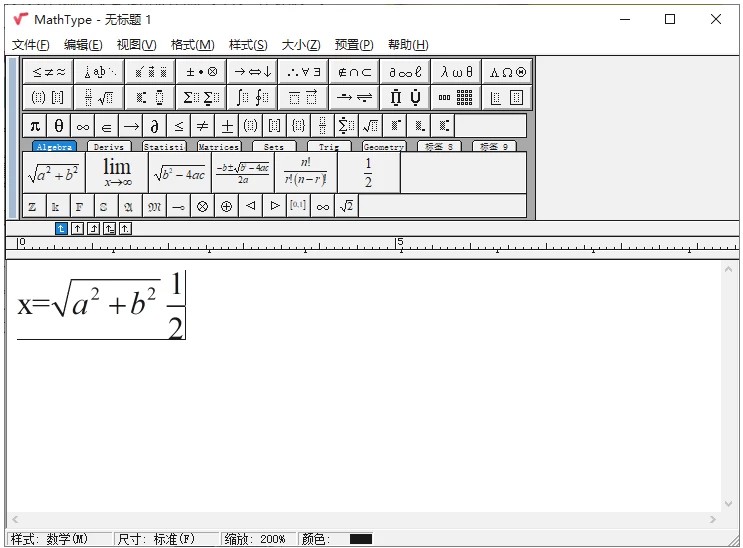This screenshot has width=743, height=548.
Task: Switch to the Matrices tab
Action: 218,147
